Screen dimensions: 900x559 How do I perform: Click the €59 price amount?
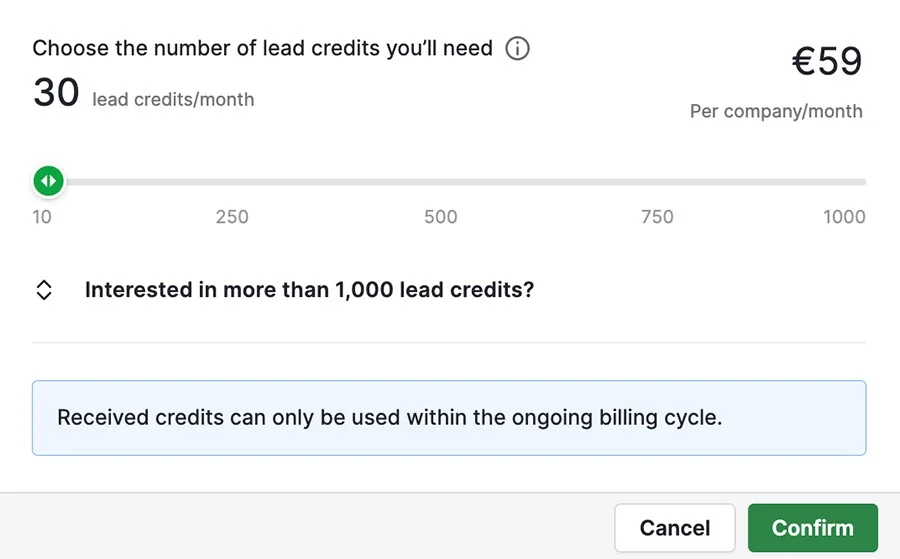coord(827,61)
